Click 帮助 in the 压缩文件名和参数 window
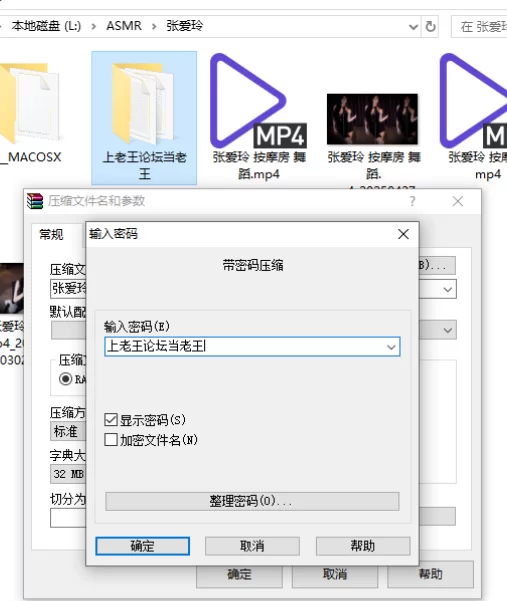 (x=430, y=576)
